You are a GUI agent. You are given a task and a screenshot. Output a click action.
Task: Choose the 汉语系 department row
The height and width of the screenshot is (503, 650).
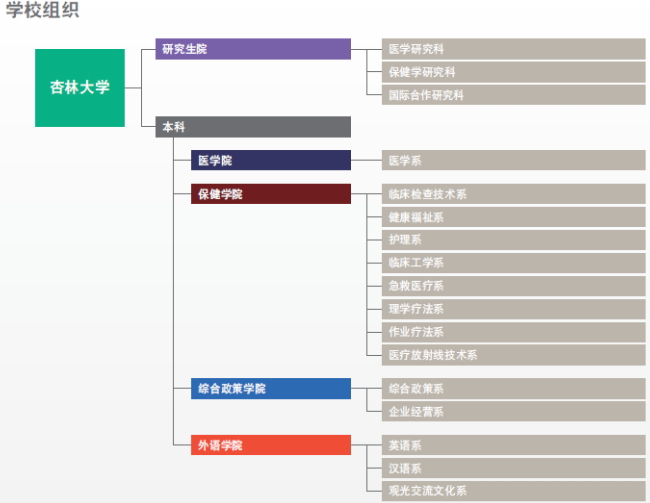pos(513,468)
